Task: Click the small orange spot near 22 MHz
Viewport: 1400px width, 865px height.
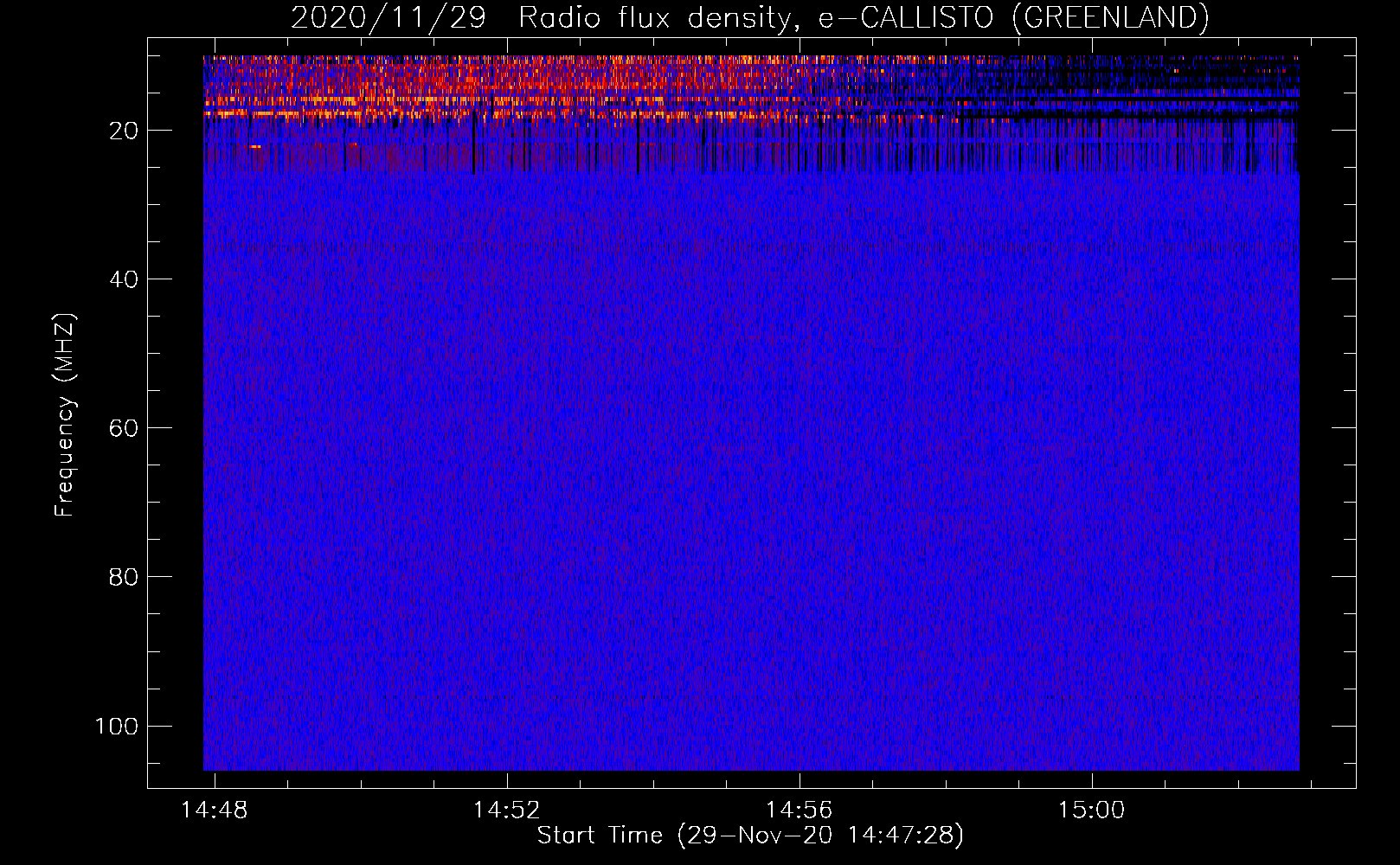Action: click(x=255, y=147)
